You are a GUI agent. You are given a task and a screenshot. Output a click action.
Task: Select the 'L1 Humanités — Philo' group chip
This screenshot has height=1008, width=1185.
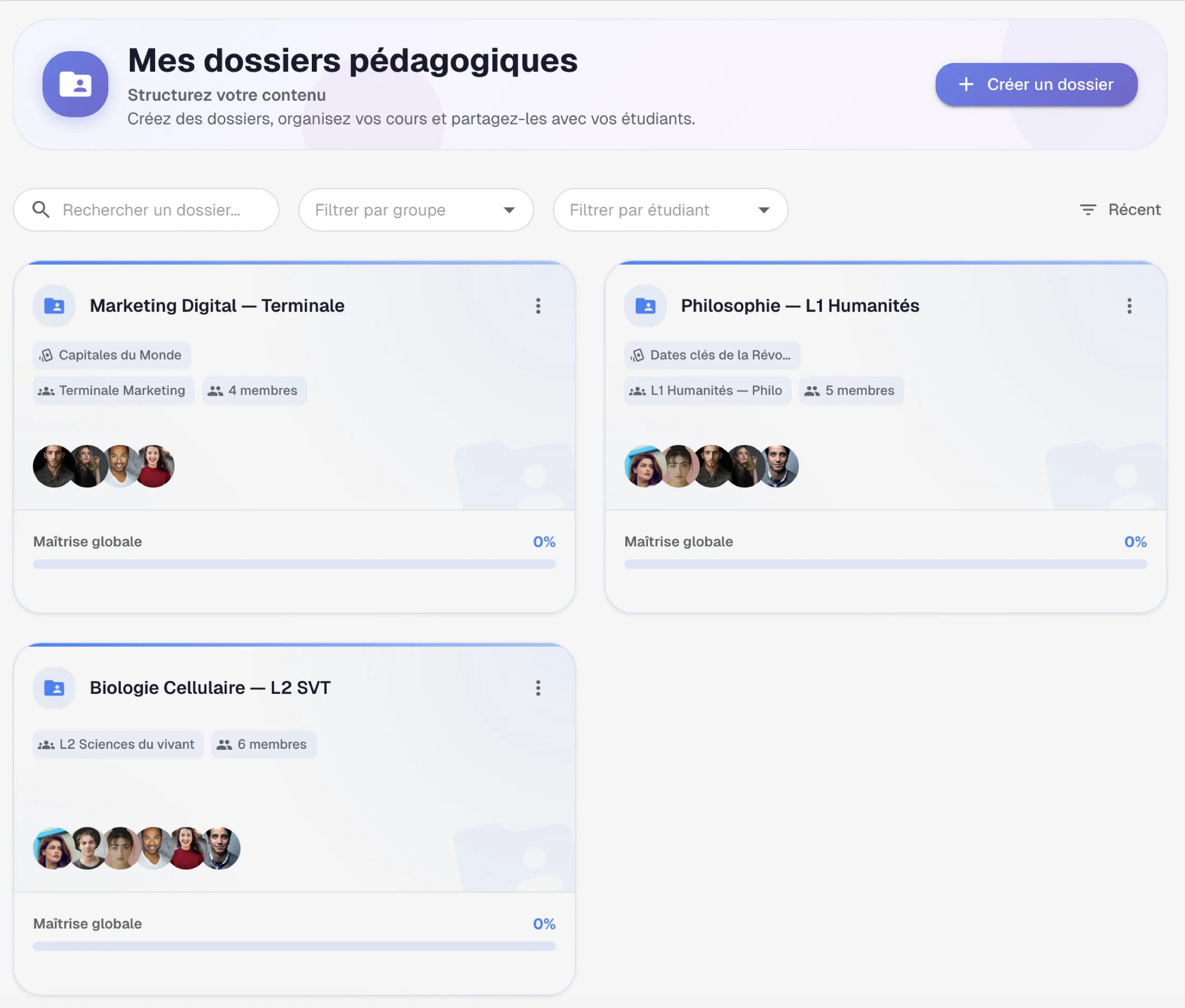tap(707, 390)
